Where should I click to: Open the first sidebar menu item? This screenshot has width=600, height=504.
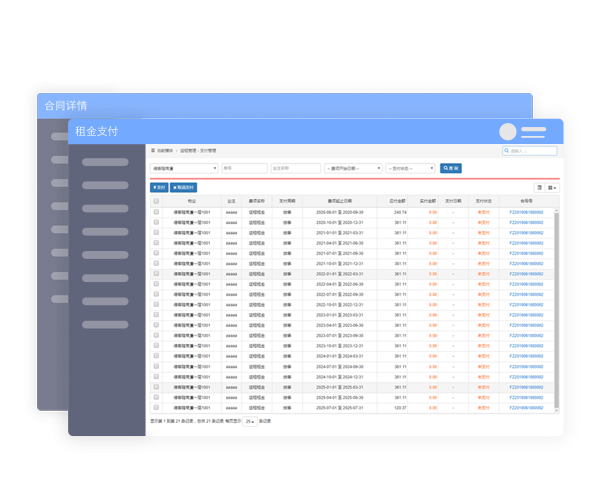point(105,162)
